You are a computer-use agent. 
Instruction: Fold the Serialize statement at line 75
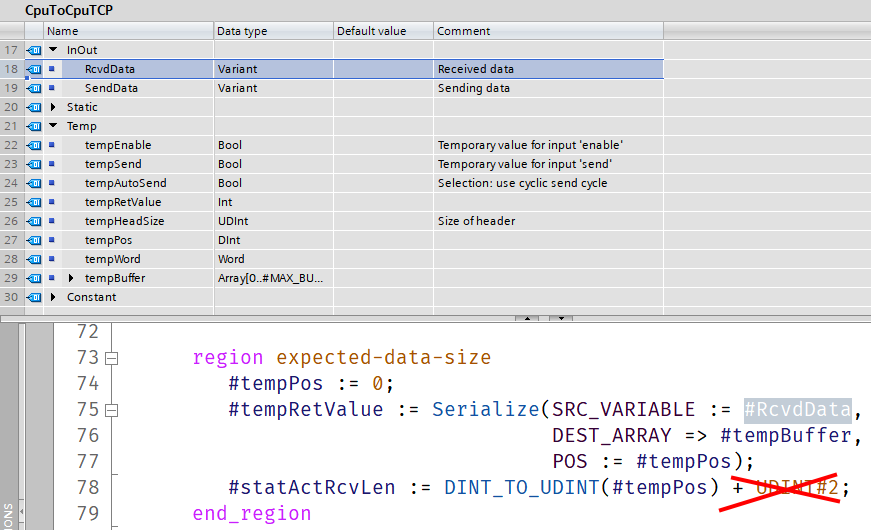(111, 410)
